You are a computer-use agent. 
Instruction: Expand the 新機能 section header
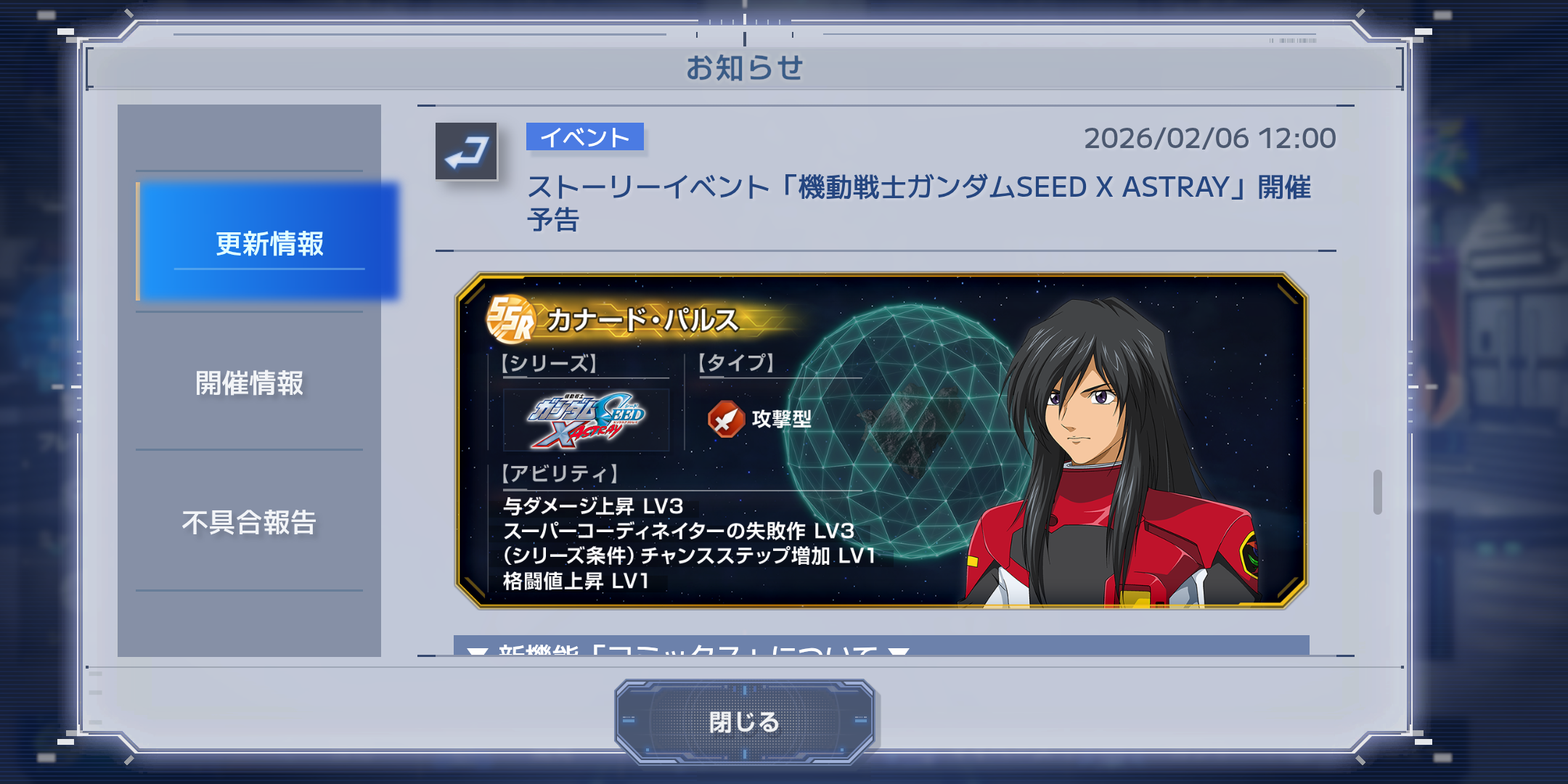[881, 645]
